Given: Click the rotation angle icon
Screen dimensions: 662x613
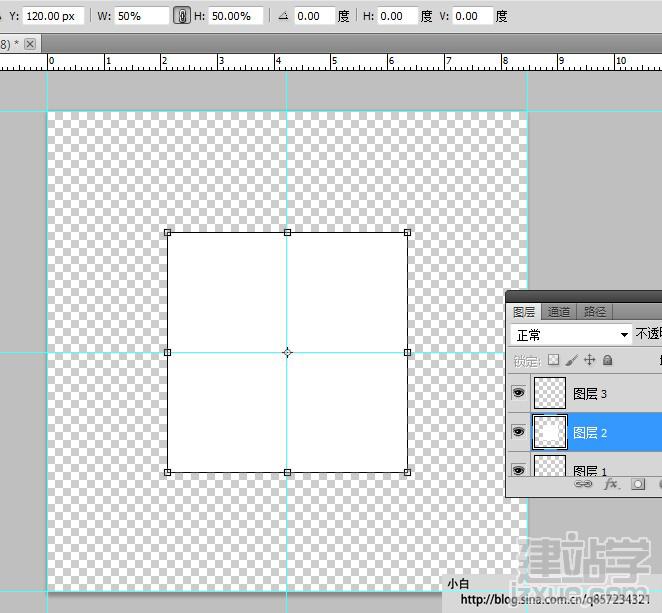Looking at the screenshot, I should [x=283, y=16].
